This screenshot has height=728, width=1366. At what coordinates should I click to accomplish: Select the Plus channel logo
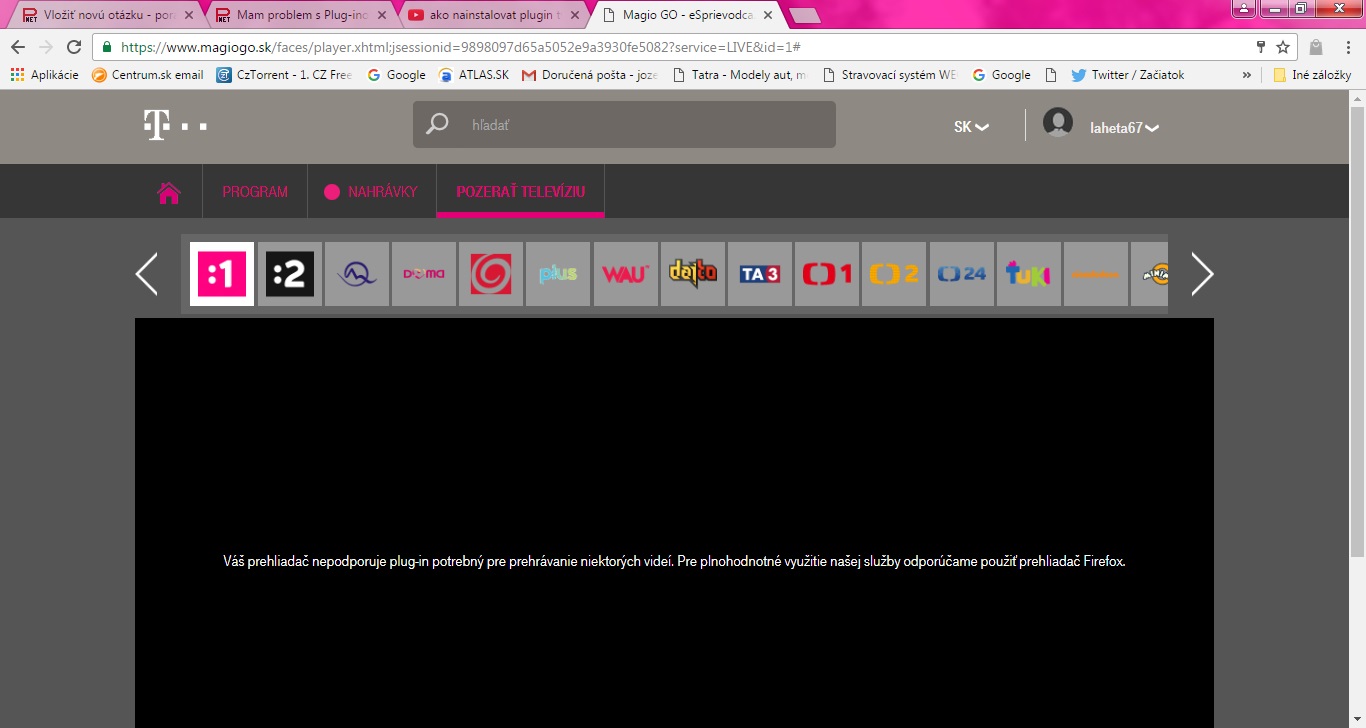557,274
